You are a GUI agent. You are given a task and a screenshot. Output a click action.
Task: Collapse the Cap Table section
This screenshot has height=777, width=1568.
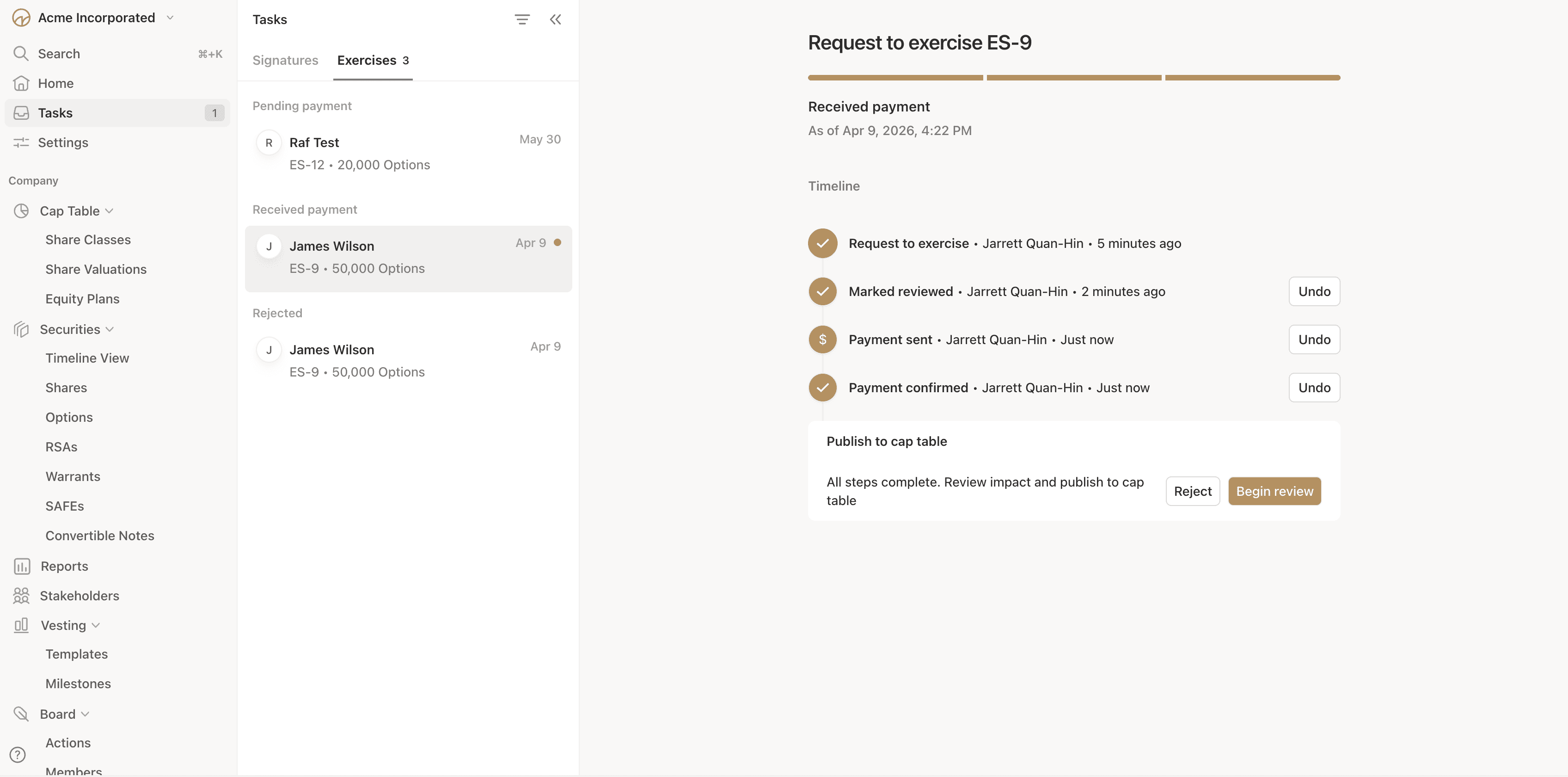click(110, 211)
